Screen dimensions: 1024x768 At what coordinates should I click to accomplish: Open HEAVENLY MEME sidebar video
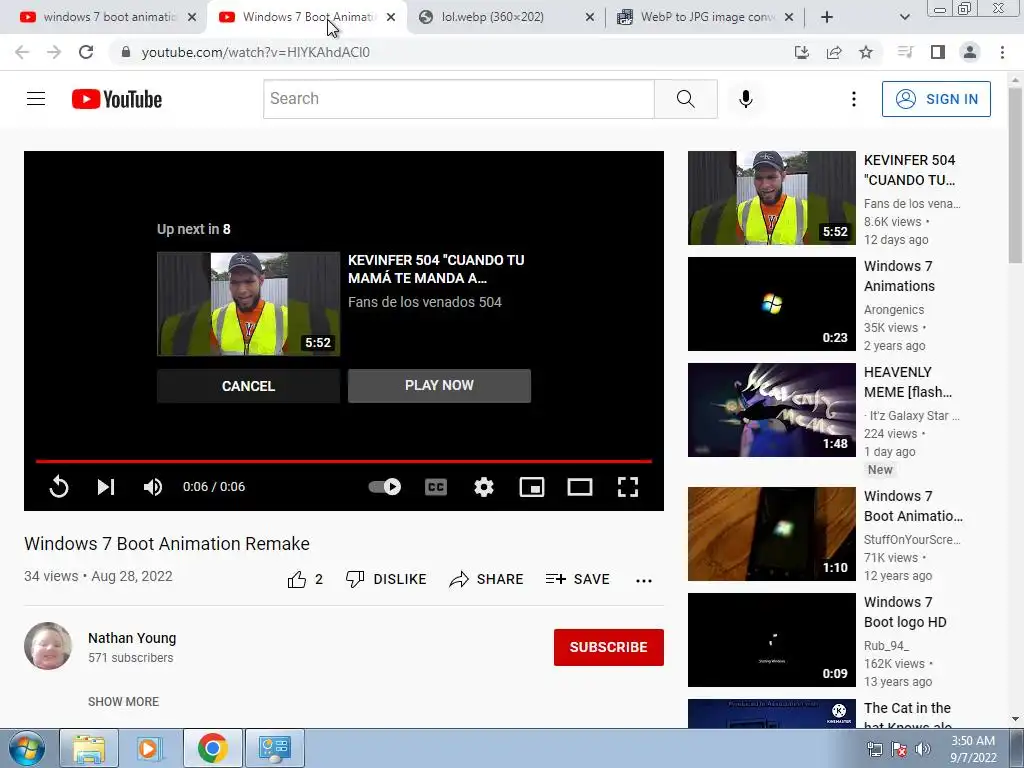click(x=771, y=409)
